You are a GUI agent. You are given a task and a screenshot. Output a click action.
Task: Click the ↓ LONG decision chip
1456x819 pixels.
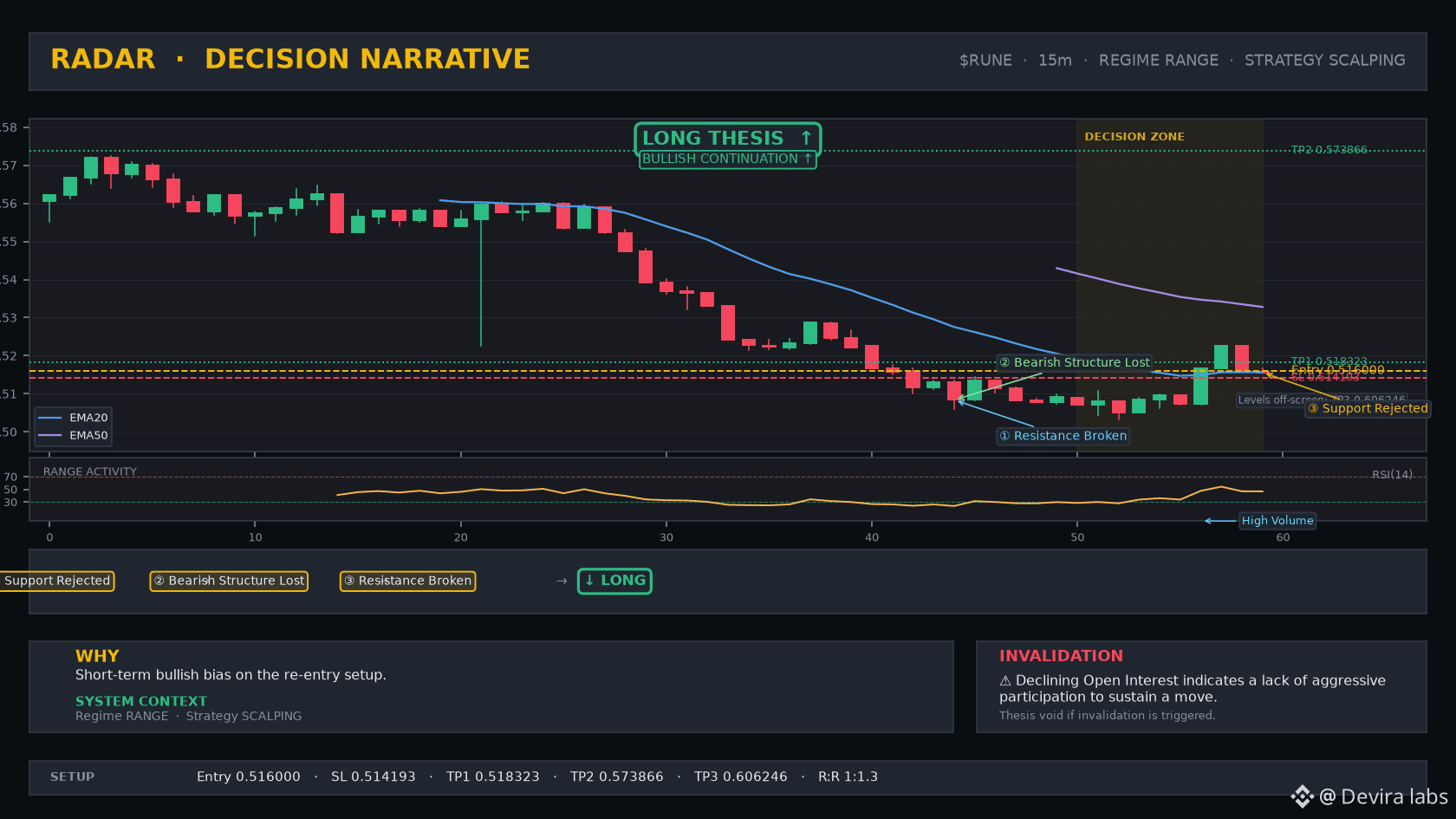614,581
